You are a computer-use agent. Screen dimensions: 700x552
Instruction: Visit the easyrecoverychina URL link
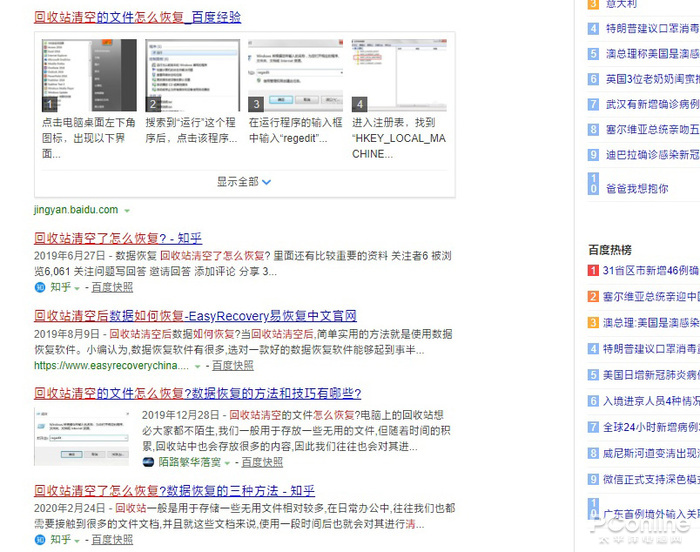111,366
